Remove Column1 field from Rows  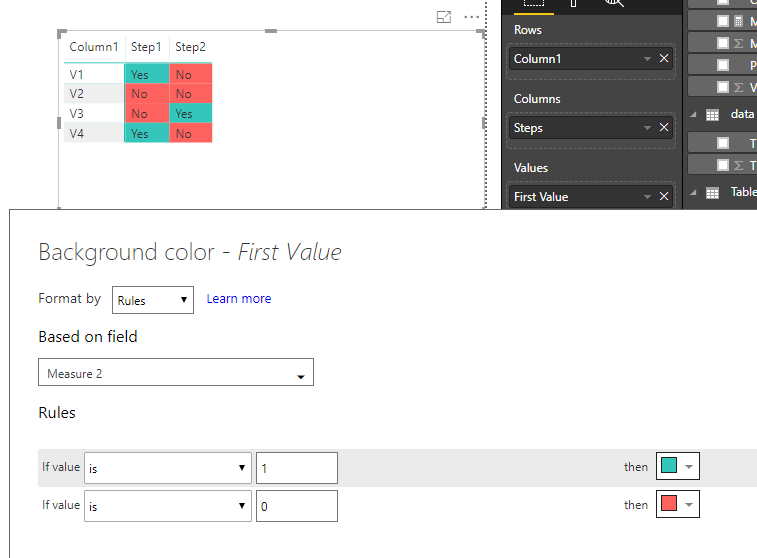(x=664, y=58)
